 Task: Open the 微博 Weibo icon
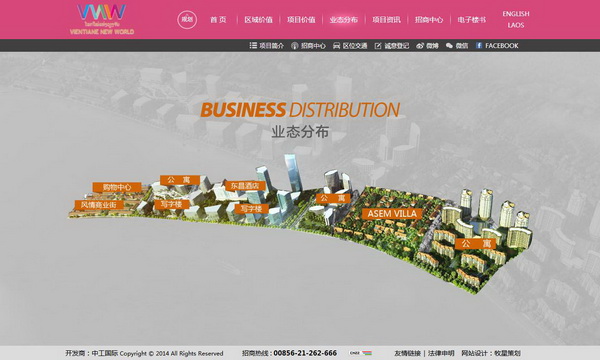420,46
